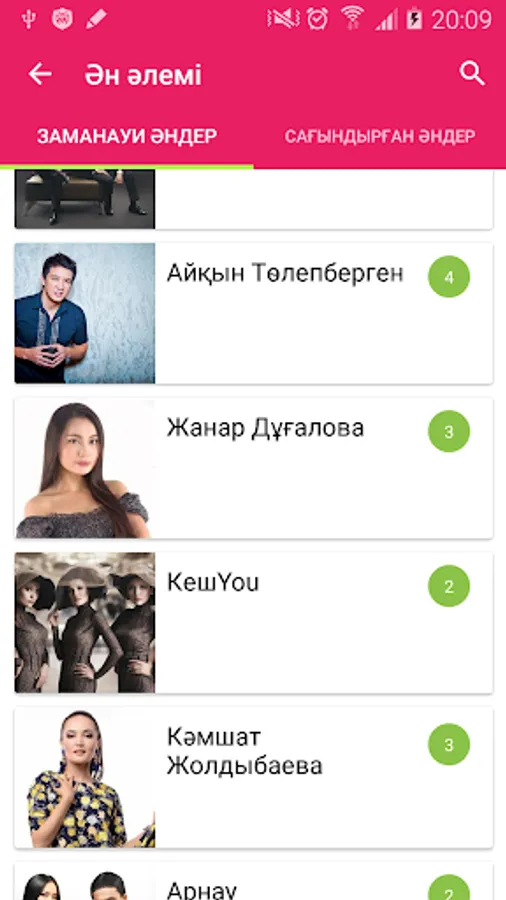Open Айқын Төлепберген photo thumbnail

click(85, 313)
